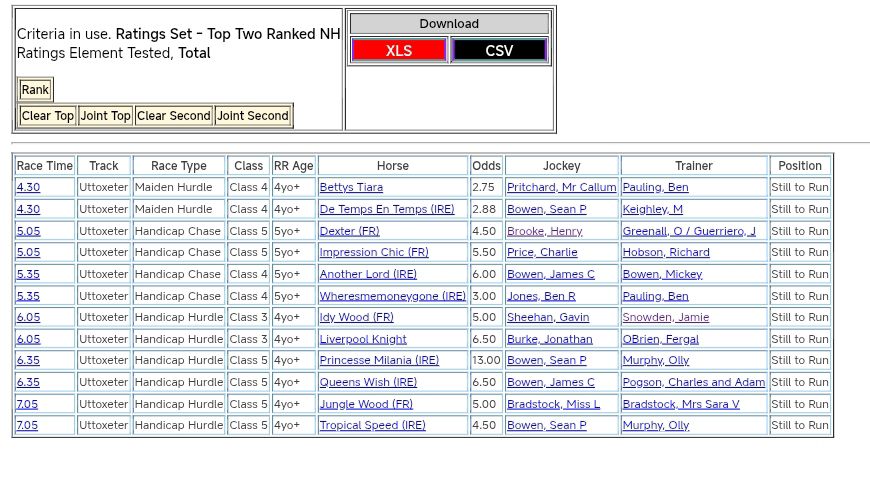Select the Clear Top filter
Viewport: 870px width, 478px height.
(47, 116)
